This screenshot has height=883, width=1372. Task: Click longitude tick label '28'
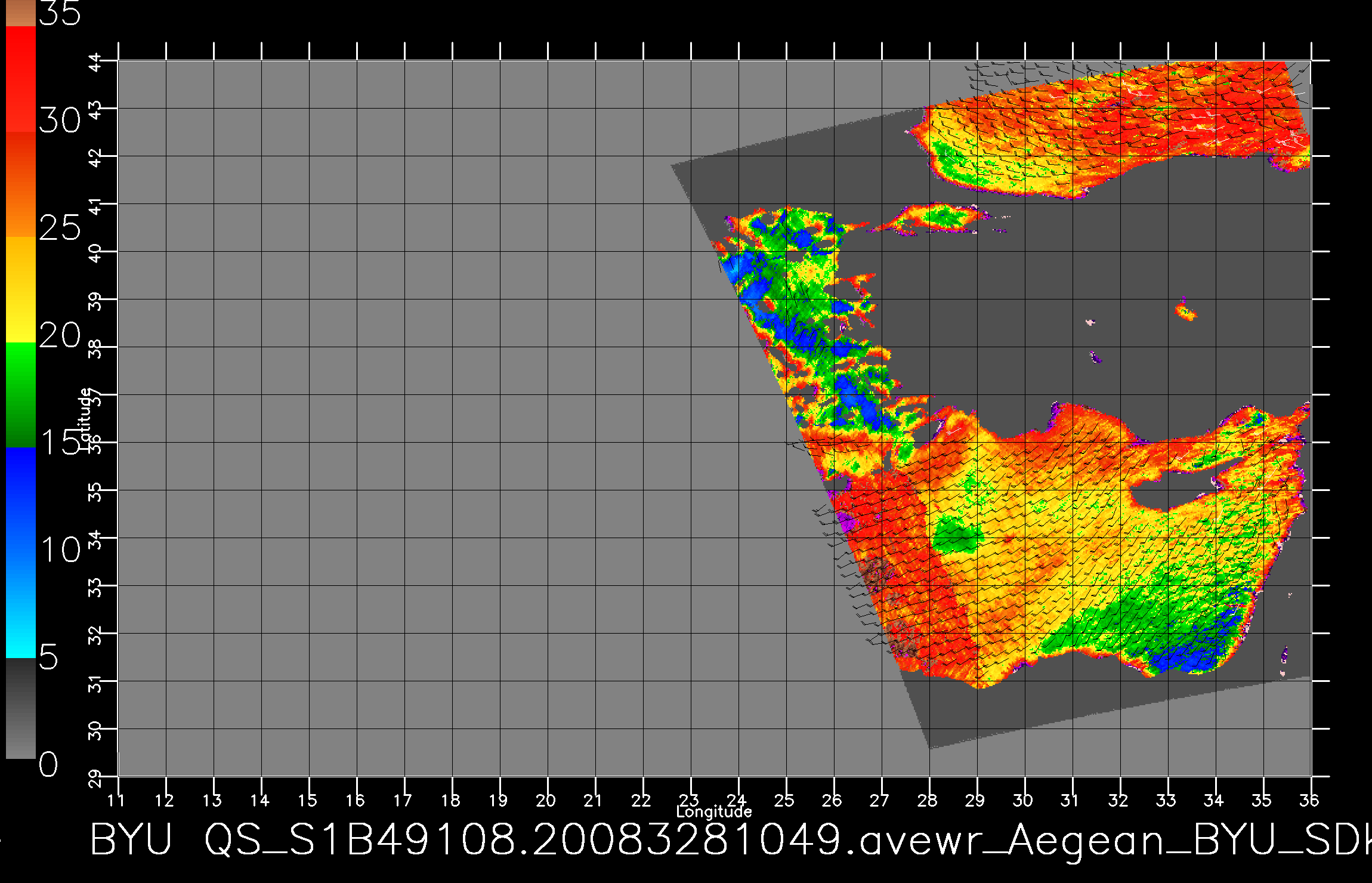[928, 800]
